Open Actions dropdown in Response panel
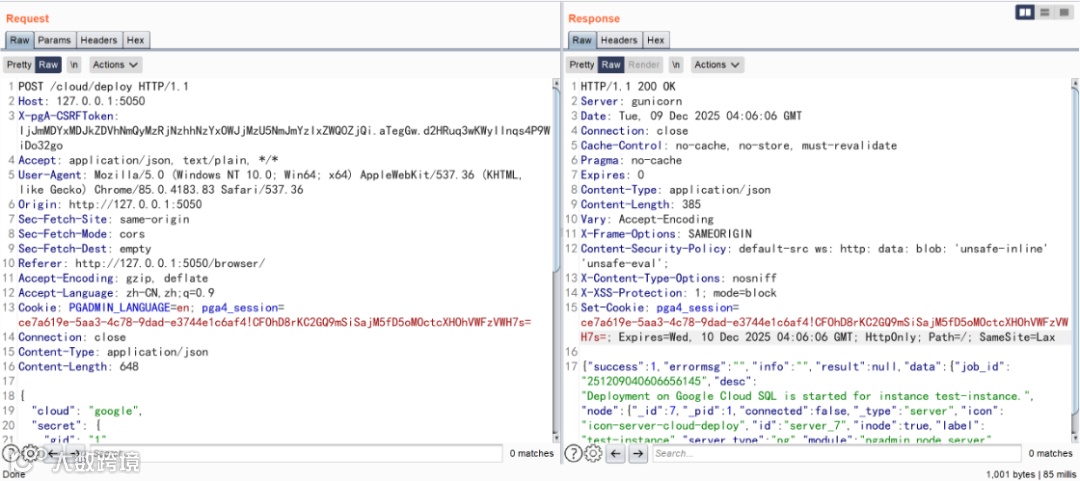The width and height of the screenshot is (1080, 481). tap(717, 65)
